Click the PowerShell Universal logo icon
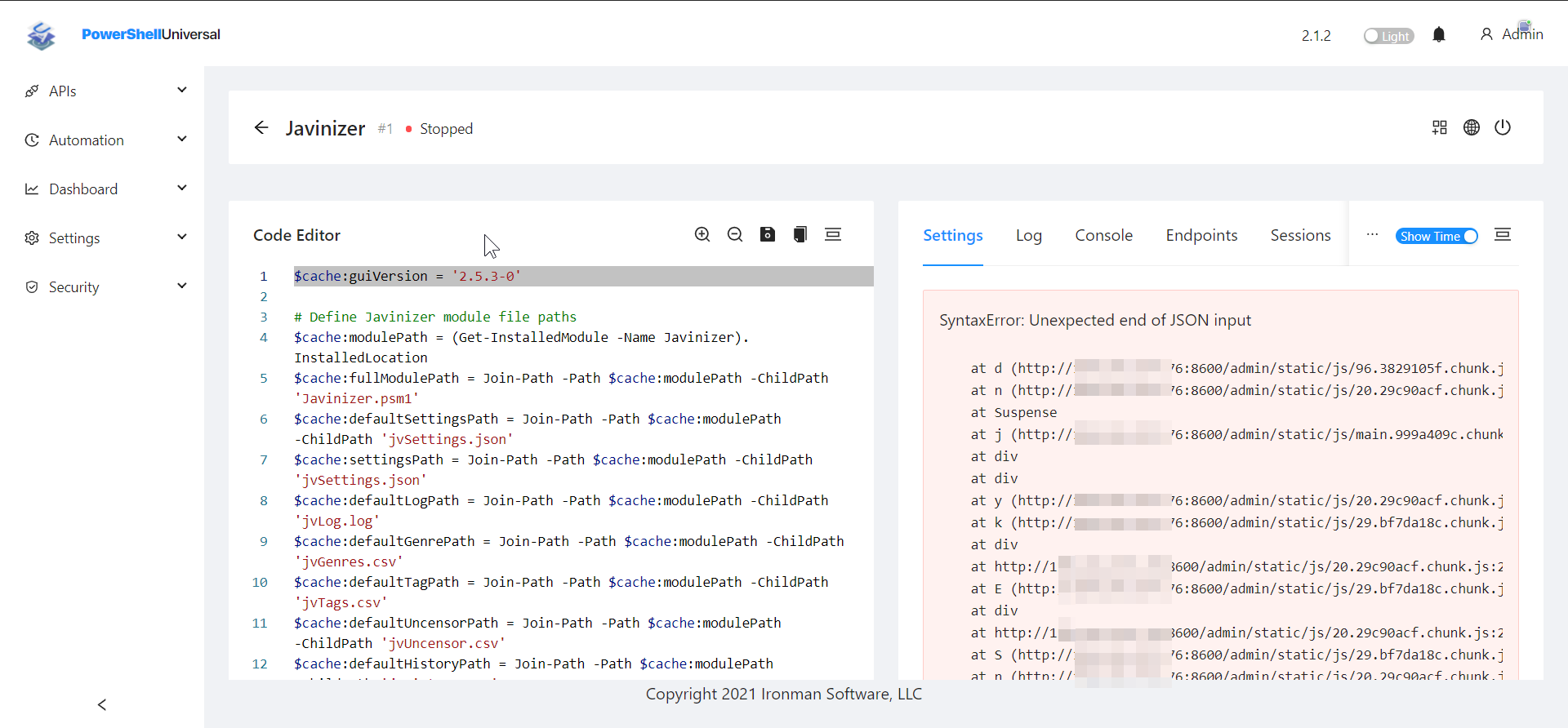Viewport: 1568px width, 728px height. click(41, 35)
